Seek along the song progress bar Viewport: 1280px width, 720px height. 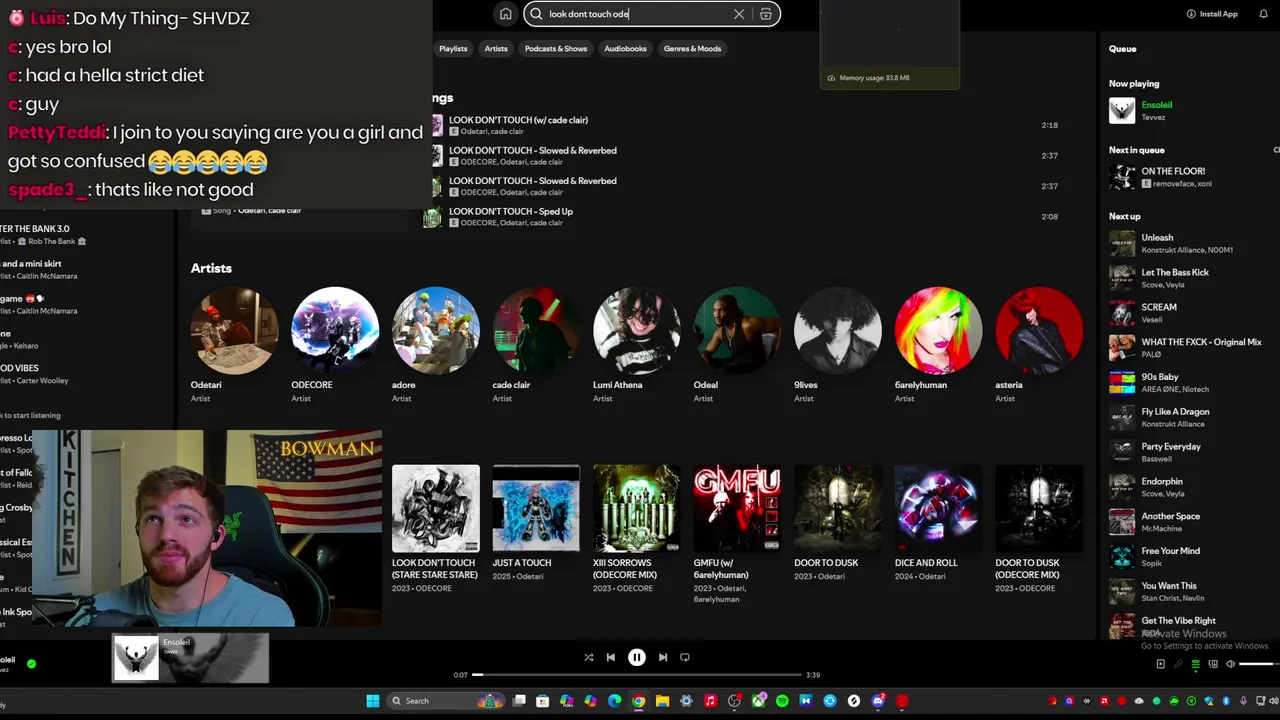coord(637,675)
